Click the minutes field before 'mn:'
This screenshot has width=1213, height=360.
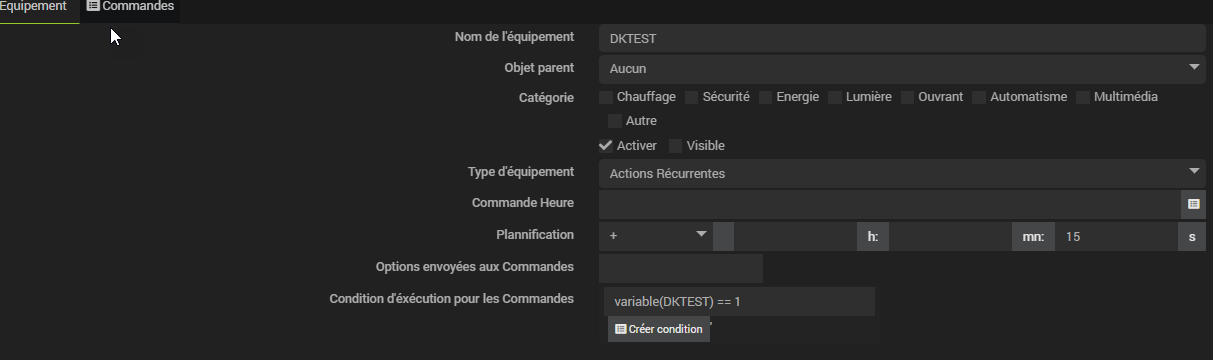point(950,237)
